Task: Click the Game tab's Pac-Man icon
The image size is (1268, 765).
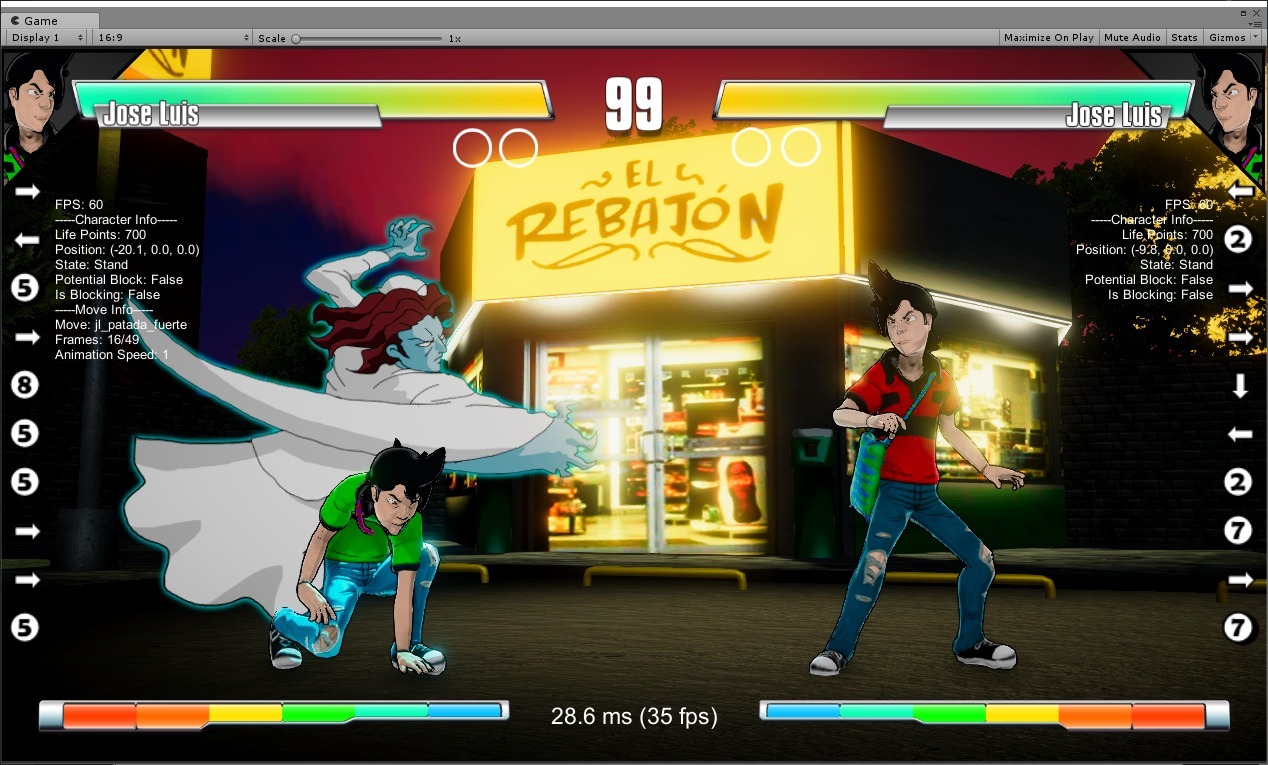Action: click(15, 21)
